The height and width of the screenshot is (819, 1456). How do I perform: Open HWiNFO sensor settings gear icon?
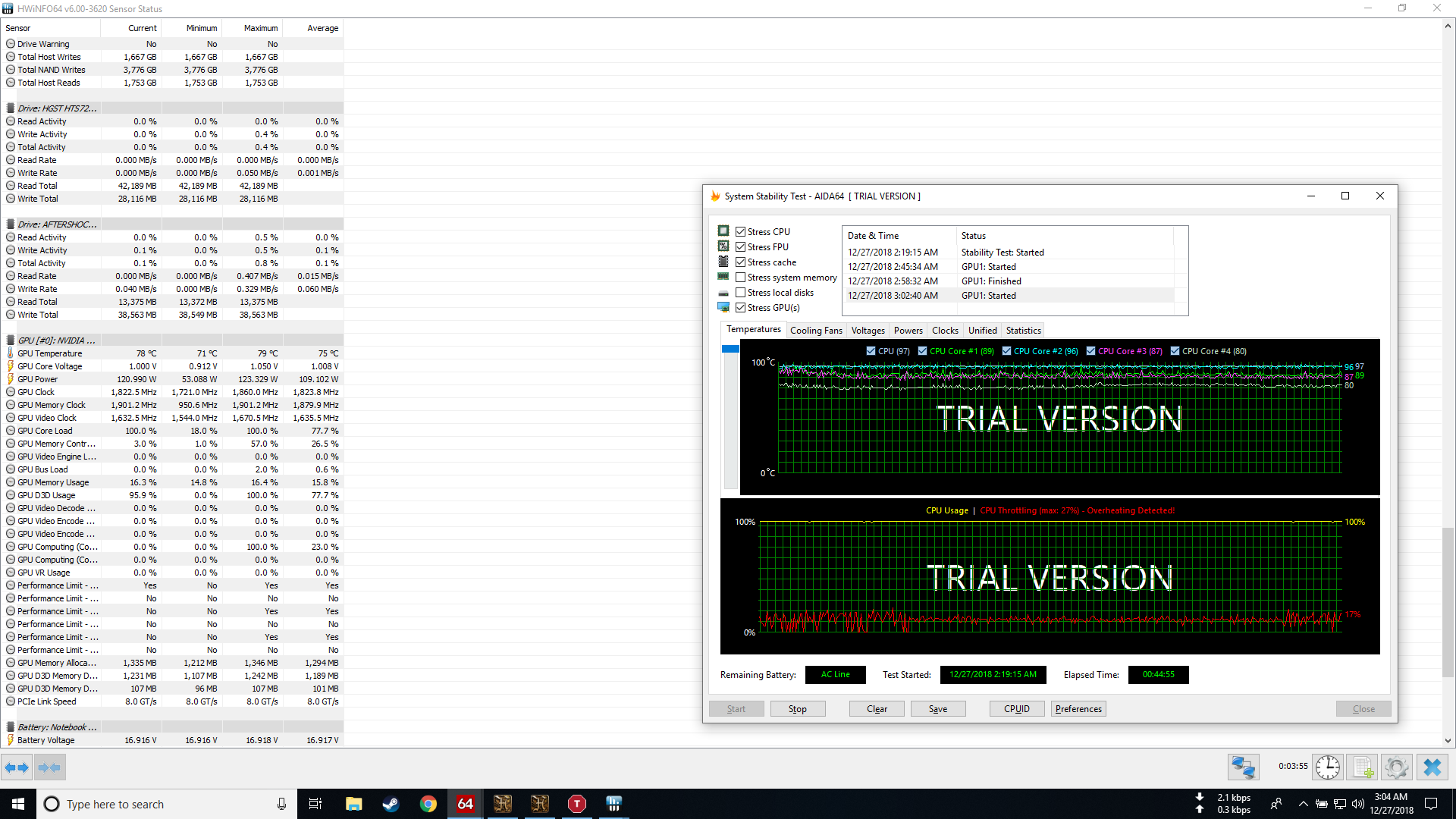coord(1396,767)
